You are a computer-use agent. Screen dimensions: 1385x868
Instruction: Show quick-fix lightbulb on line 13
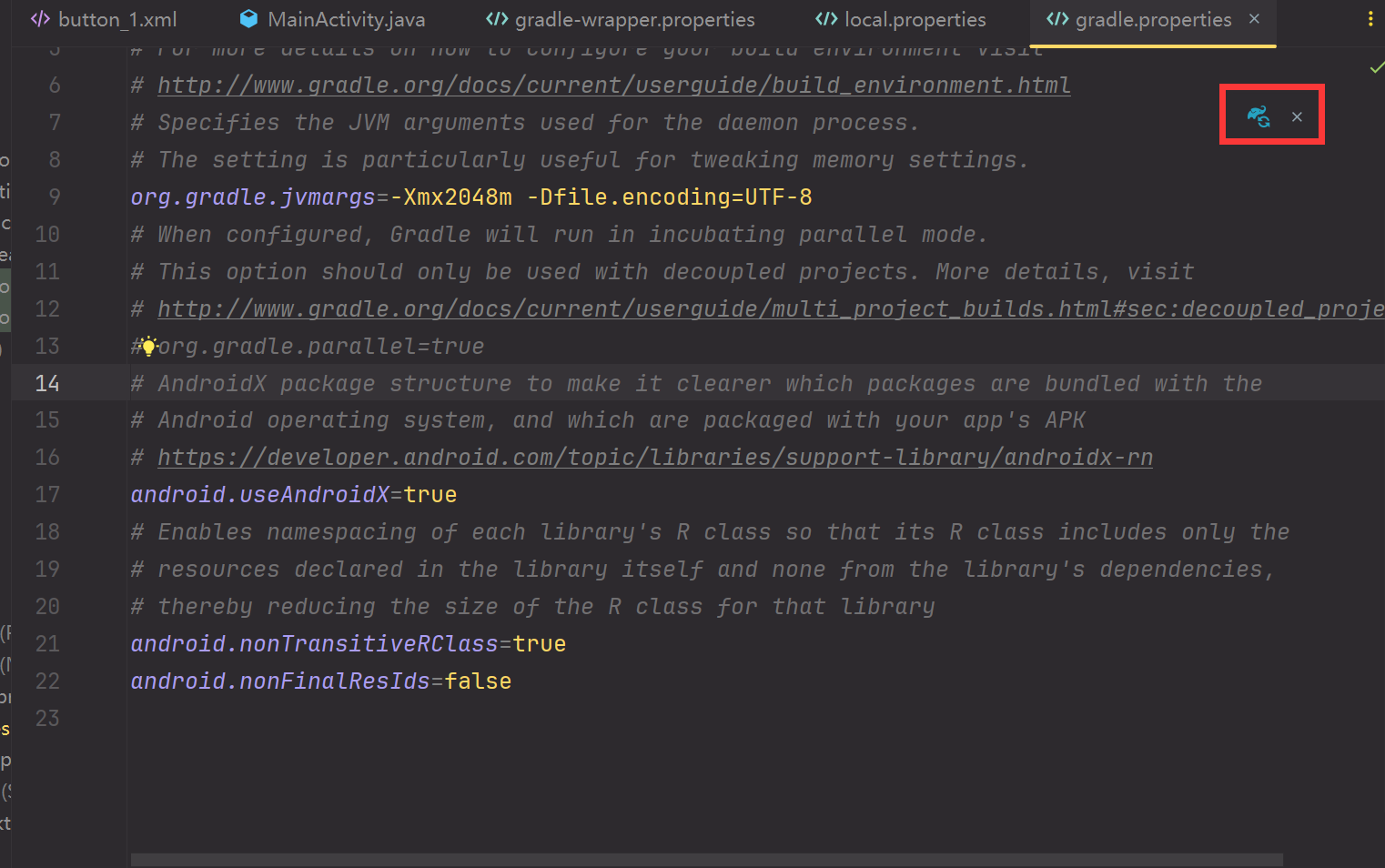click(x=149, y=347)
